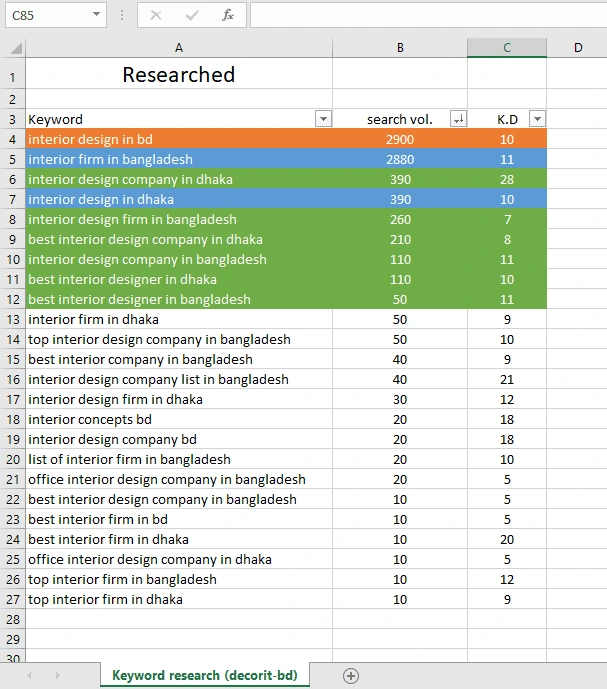The image size is (607, 689).
Task: Click the orange cell interior design in bd
Action: click(x=179, y=139)
